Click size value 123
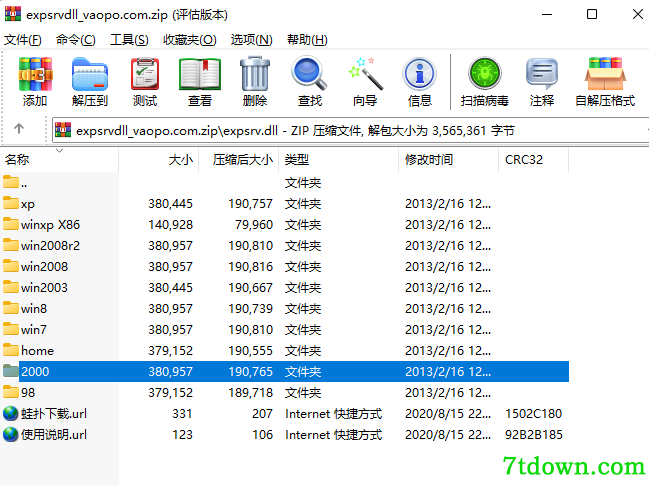The height and width of the screenshot is (485, 649). click(x=182, y=435)
